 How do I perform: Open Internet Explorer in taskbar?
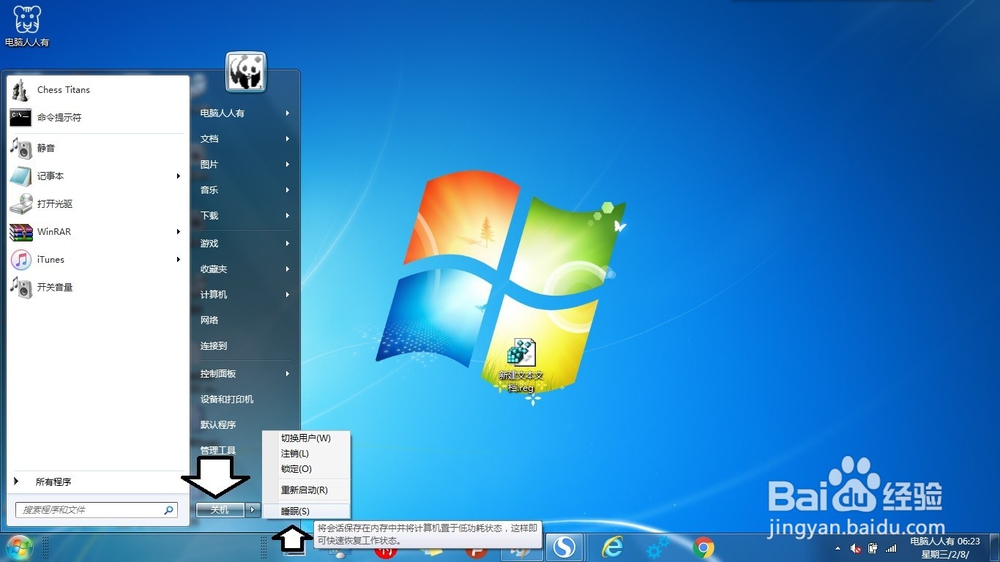tap(612, 547)
